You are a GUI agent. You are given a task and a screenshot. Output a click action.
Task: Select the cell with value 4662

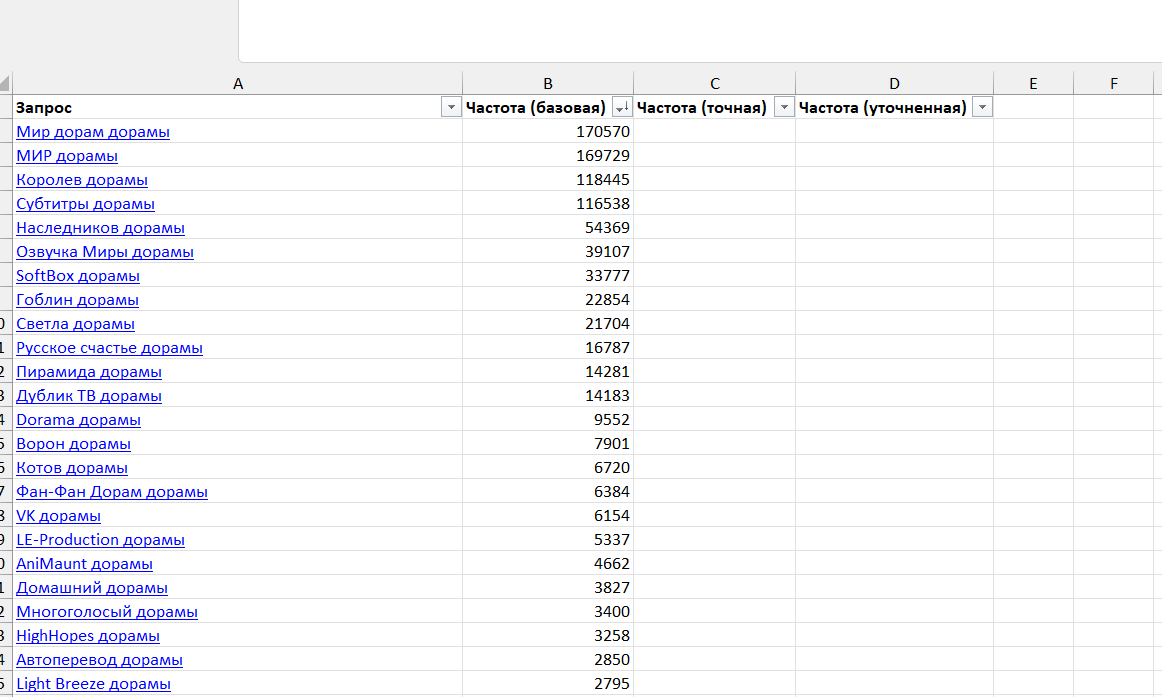tap(548, 564)
